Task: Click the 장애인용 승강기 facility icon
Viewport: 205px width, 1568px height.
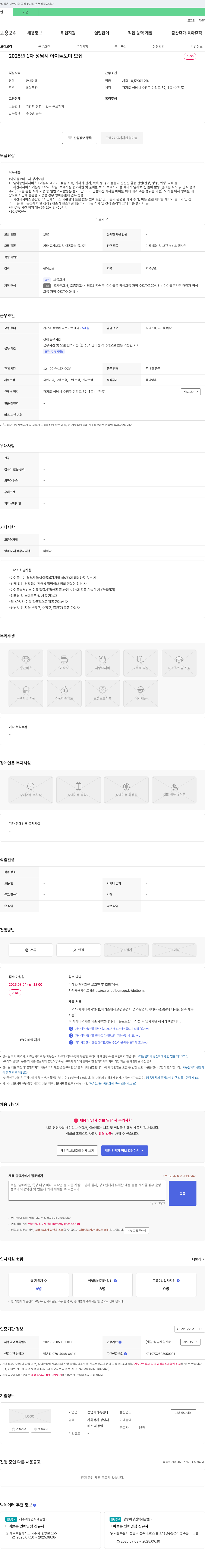Action: [x=78, y=790]
